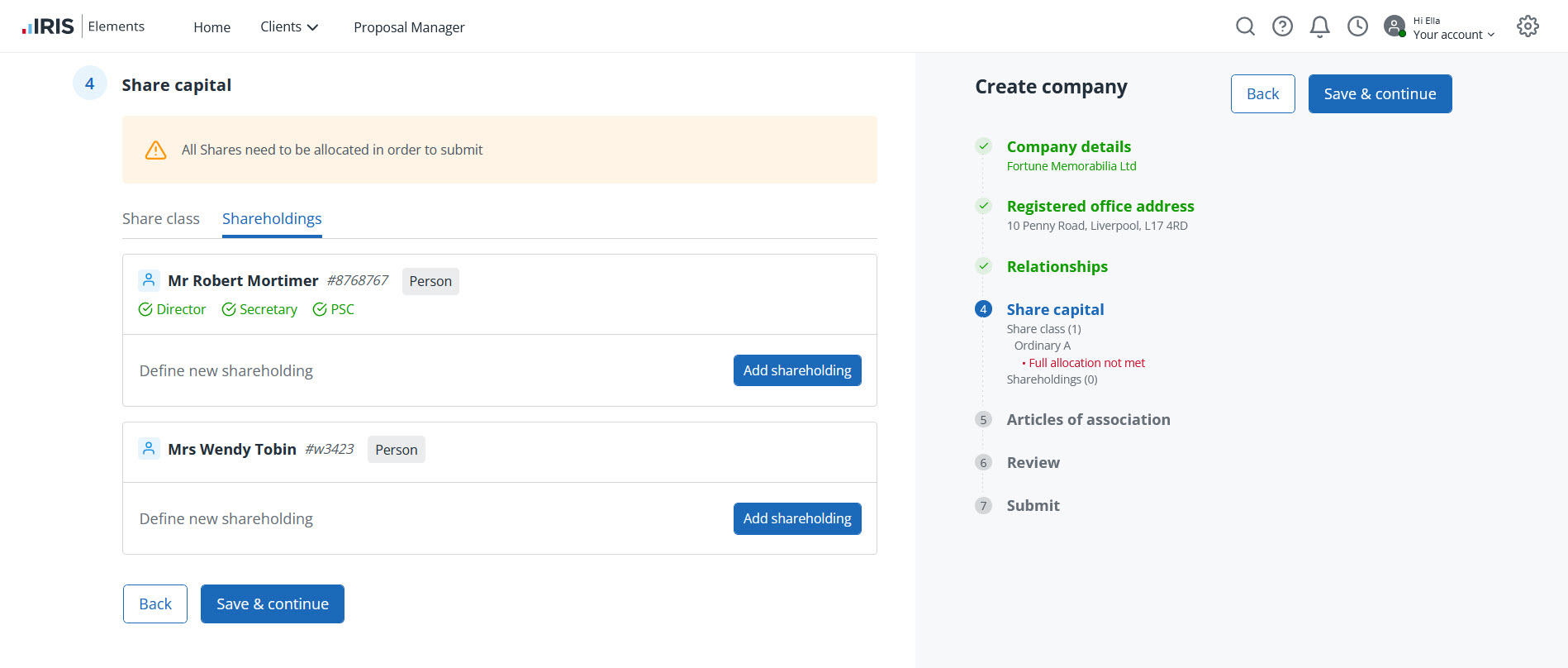Click the PSC check badge
Screen dimensions: 1568x668
tap(333, 309)
